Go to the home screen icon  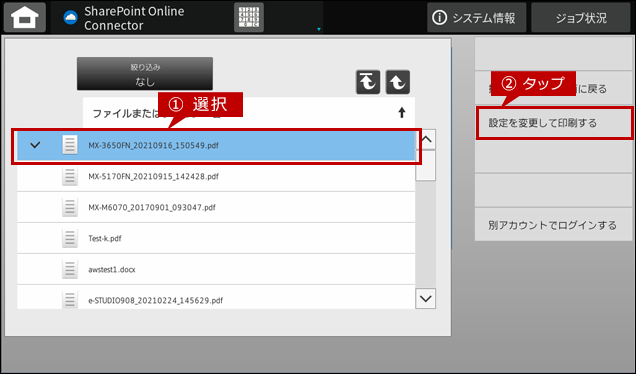pos(25,17)
